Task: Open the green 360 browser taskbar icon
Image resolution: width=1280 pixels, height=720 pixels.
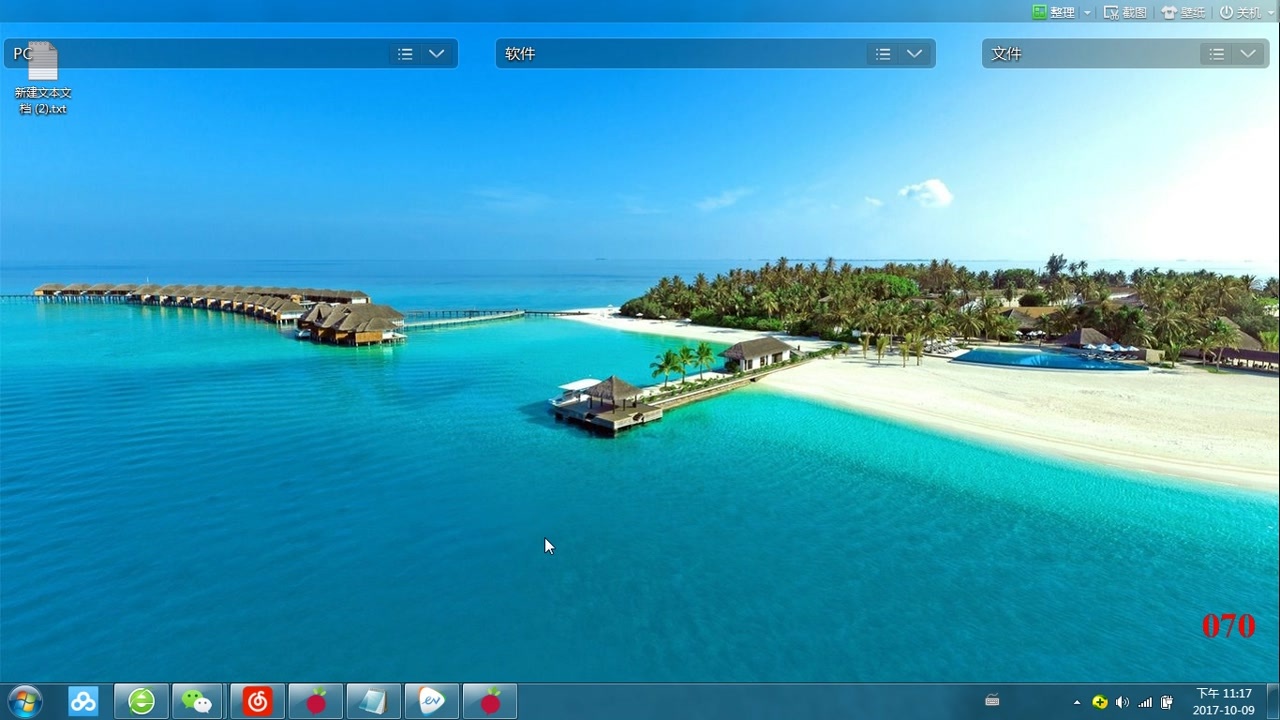Action: click(x=141, y=701)
